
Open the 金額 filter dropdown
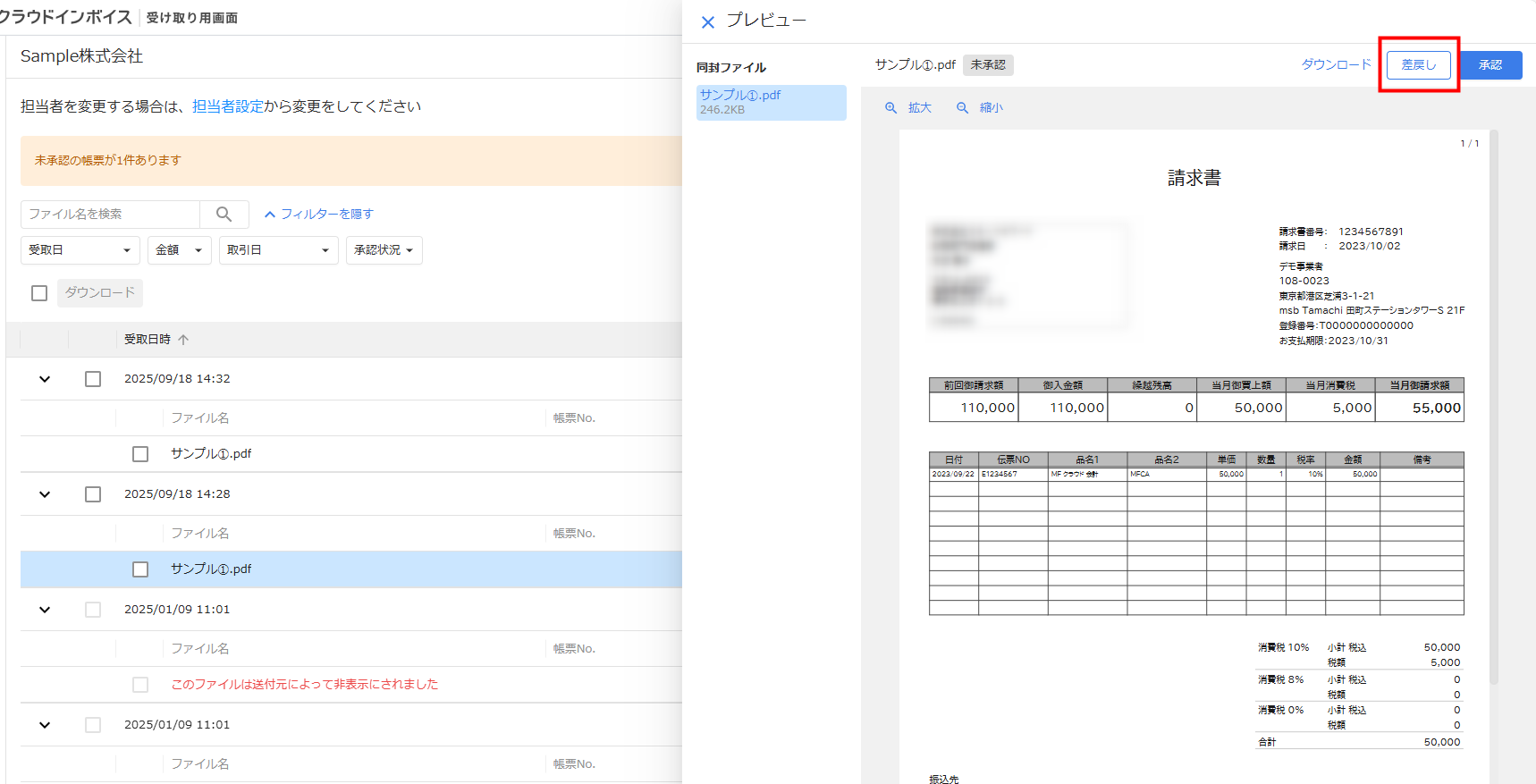179,250
